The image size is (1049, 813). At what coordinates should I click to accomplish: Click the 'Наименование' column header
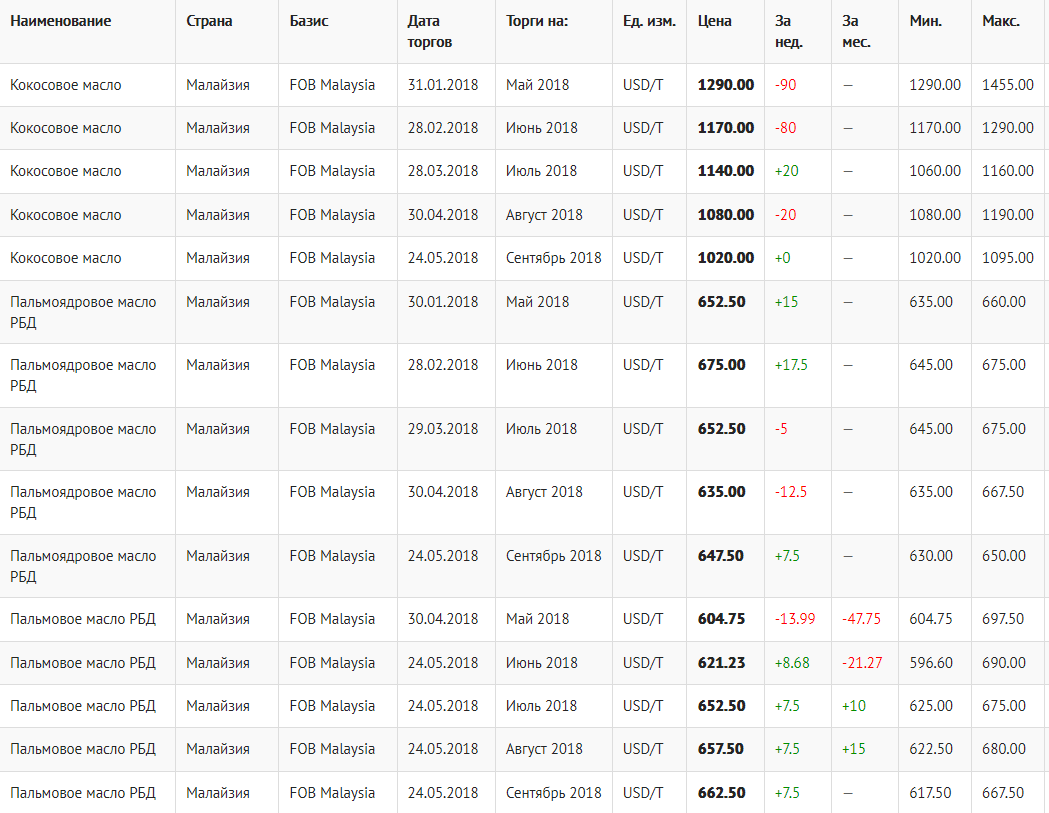pyautogui.click(x=61, y=21)
